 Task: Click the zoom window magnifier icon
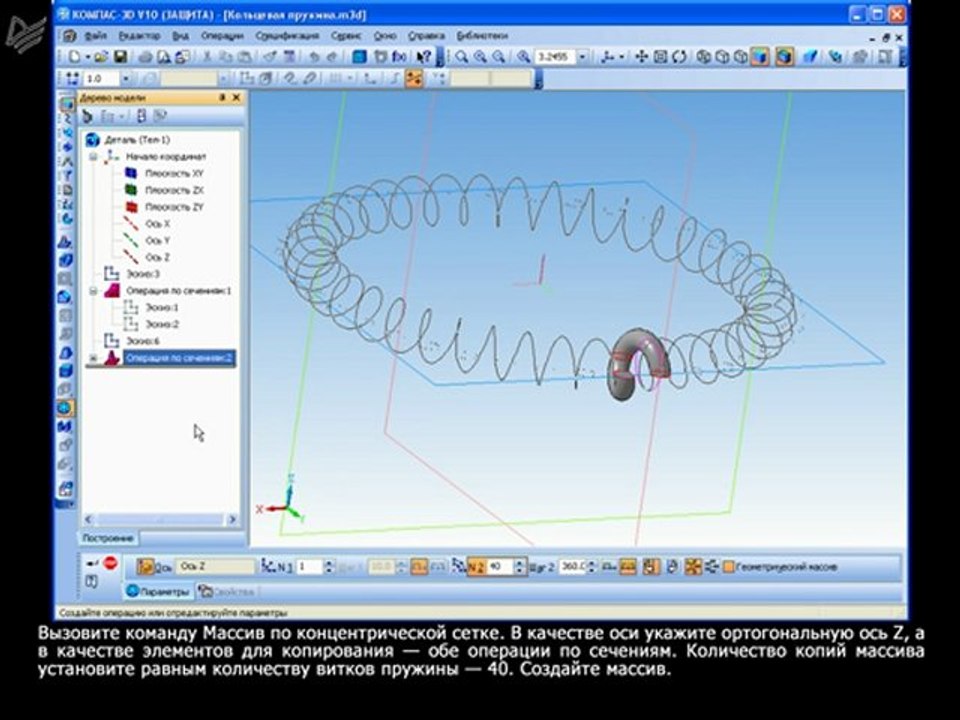pyautogui.click(x=461, y=57)
